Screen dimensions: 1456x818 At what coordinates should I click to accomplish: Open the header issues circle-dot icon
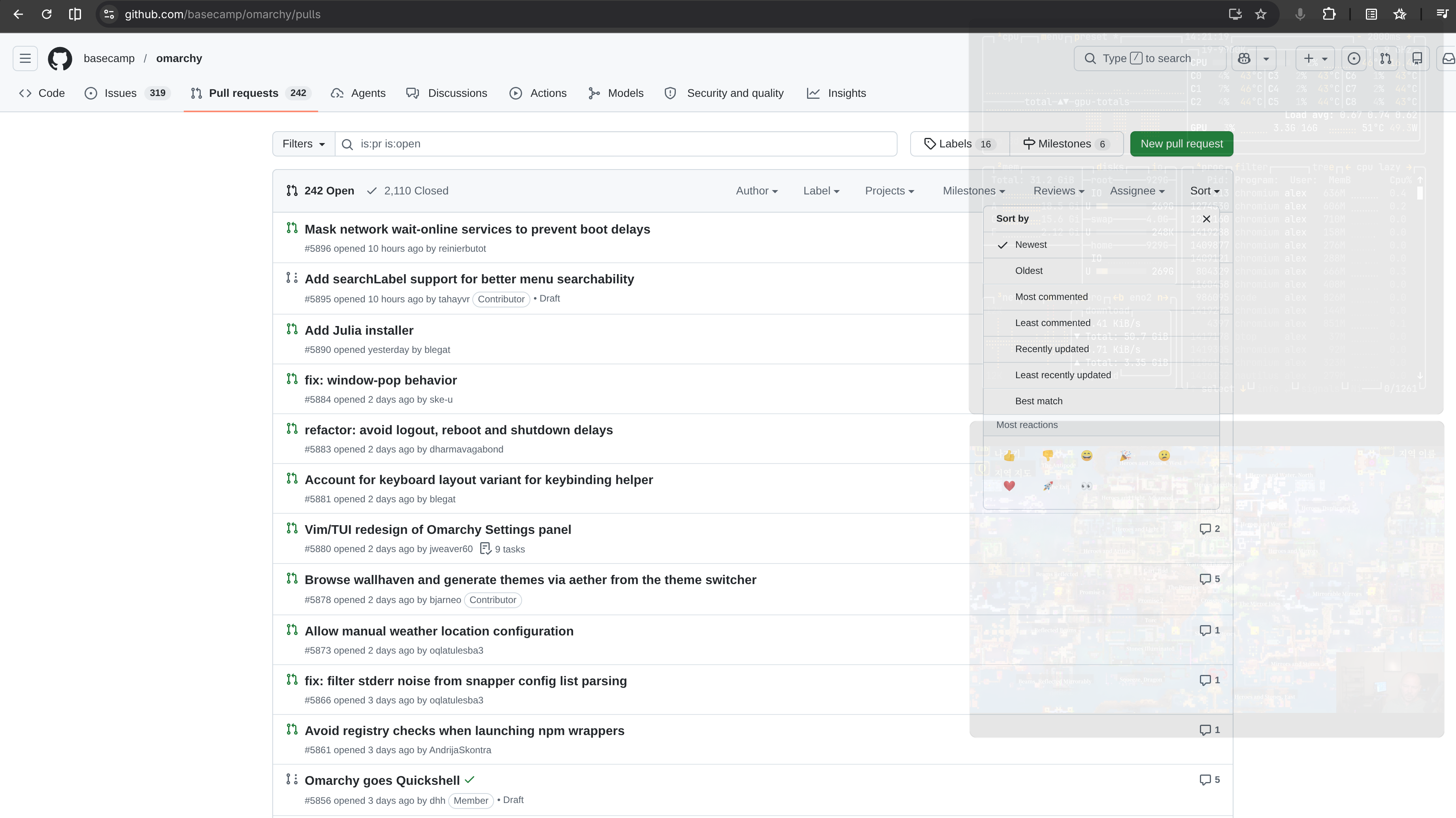1354,58
